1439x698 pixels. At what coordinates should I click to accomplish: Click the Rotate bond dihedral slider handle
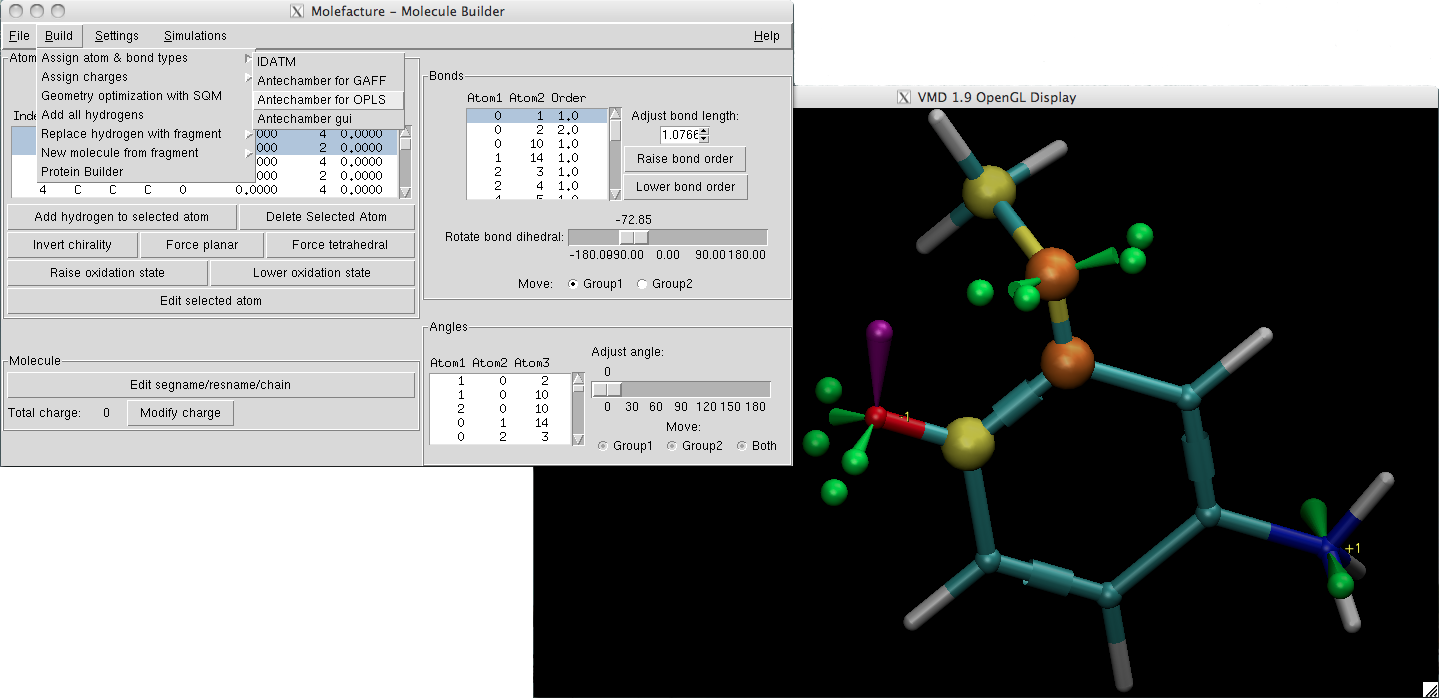(x=633, y=238)
